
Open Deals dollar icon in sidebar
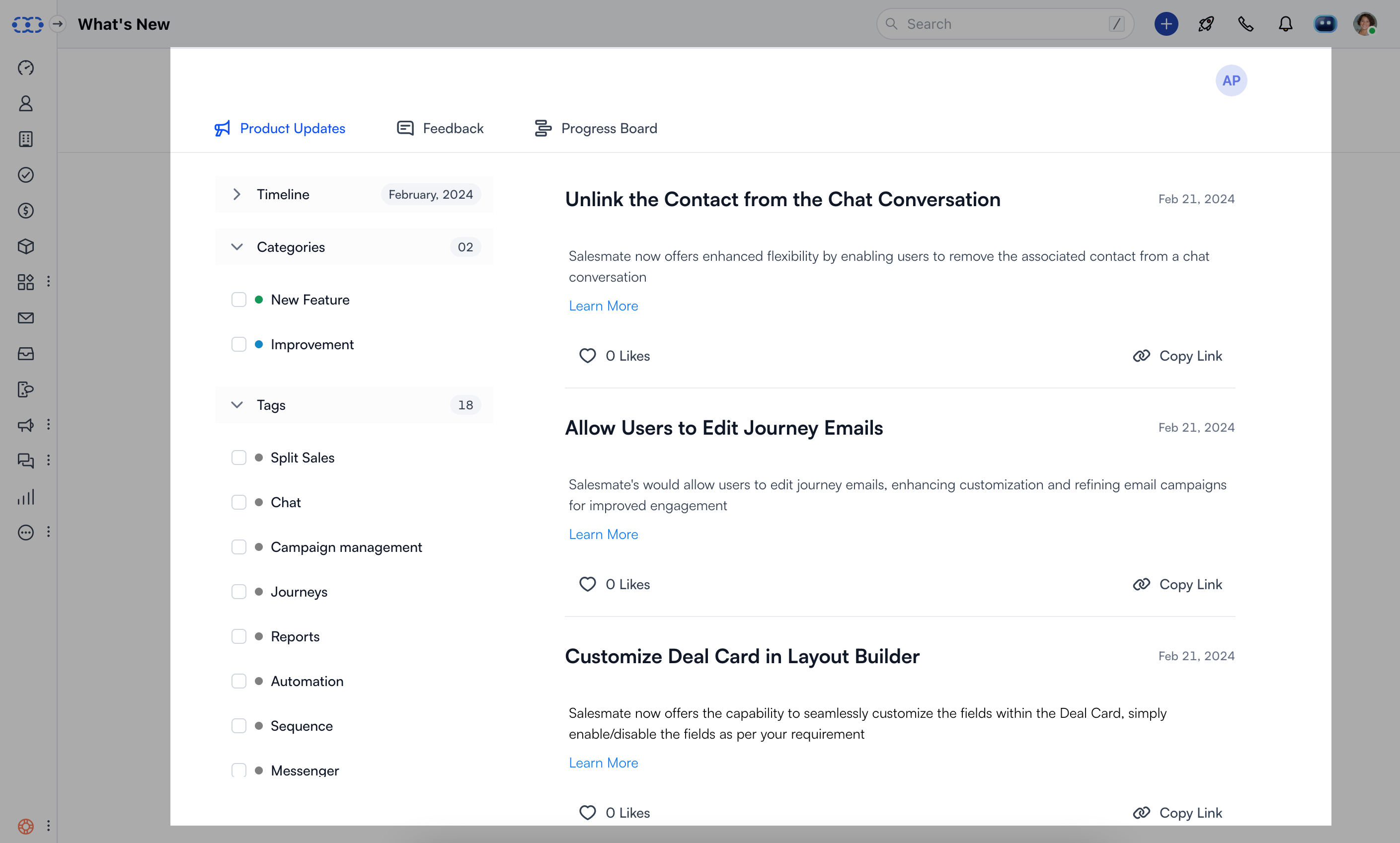tap(25, 211)
